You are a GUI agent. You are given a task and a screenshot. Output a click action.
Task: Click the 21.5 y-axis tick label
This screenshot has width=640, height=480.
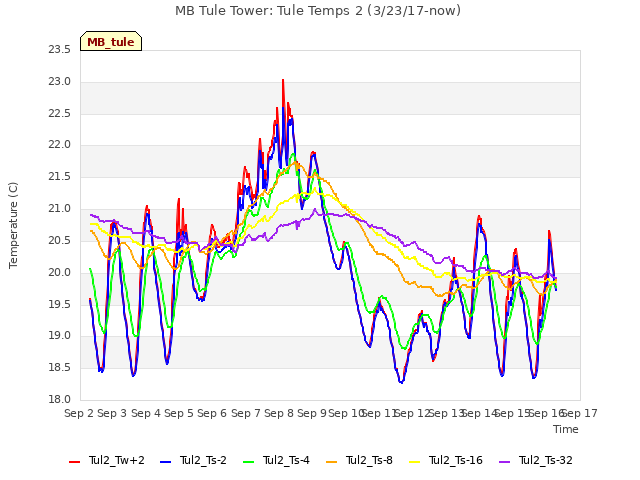(60, 177)
